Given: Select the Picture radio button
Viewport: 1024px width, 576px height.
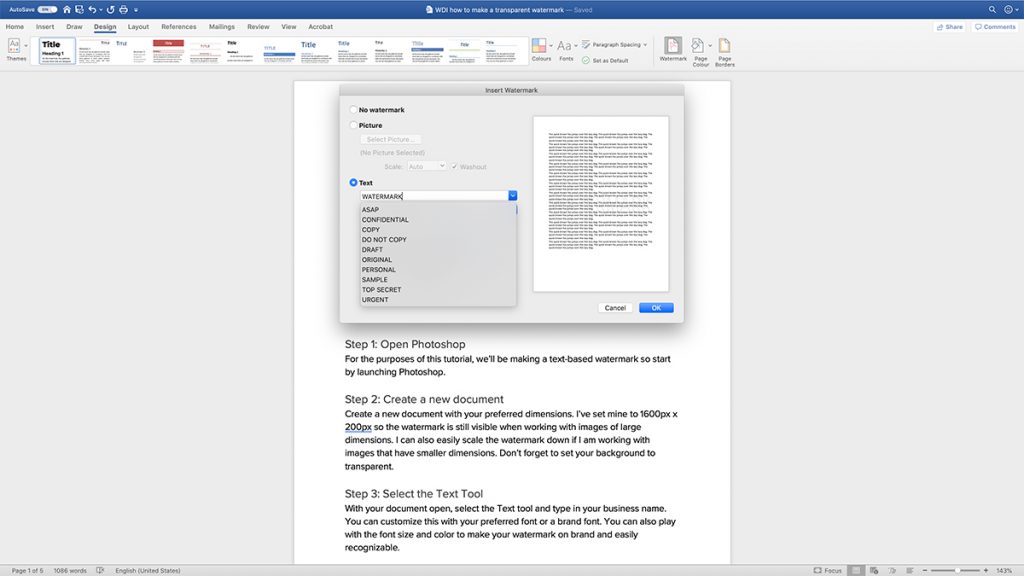Looking at the screenshot, I should [x=354, y=125].
